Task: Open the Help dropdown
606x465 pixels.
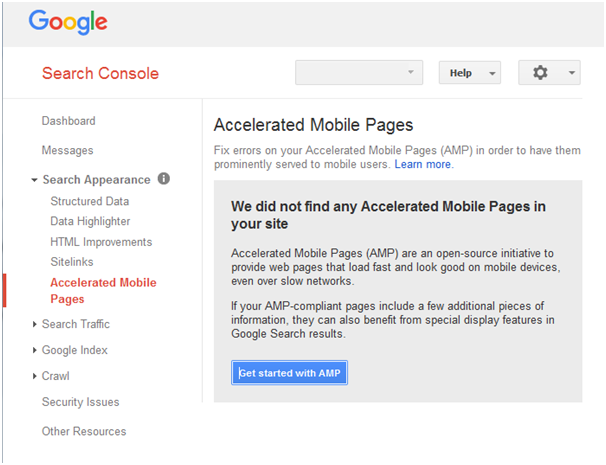Action: click(470, 73)
